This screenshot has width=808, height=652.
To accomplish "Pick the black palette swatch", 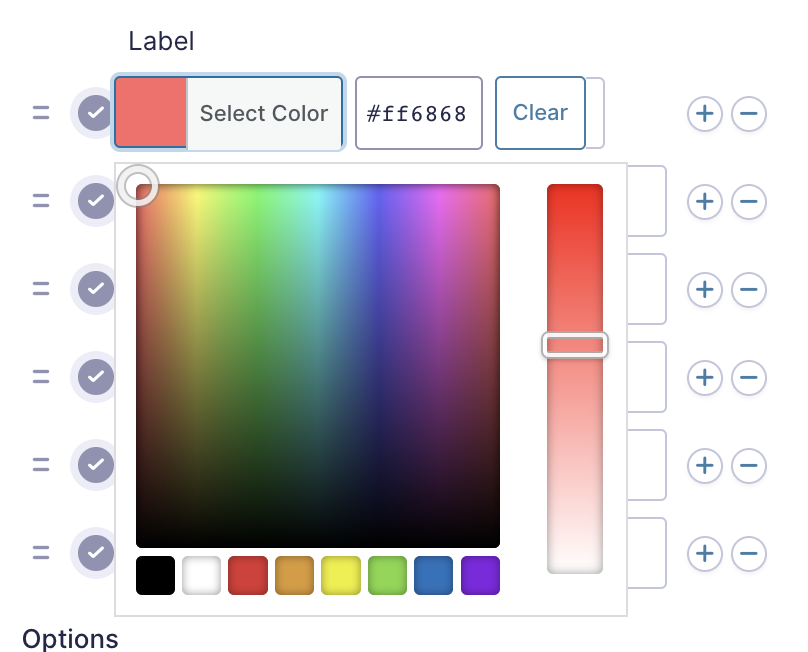I will [x=155, y=576].
